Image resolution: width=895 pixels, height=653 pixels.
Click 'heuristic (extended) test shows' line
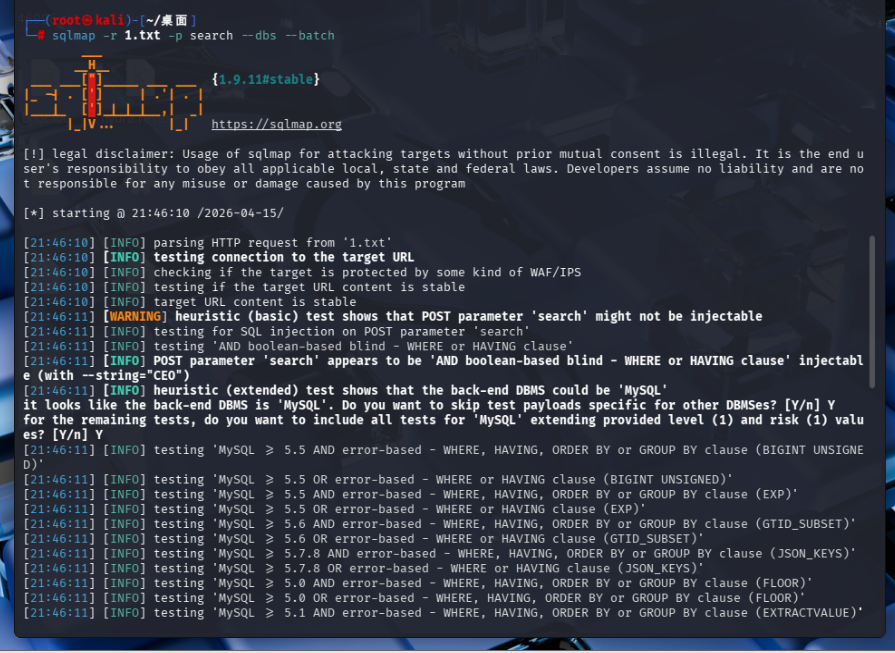point(345,390)
